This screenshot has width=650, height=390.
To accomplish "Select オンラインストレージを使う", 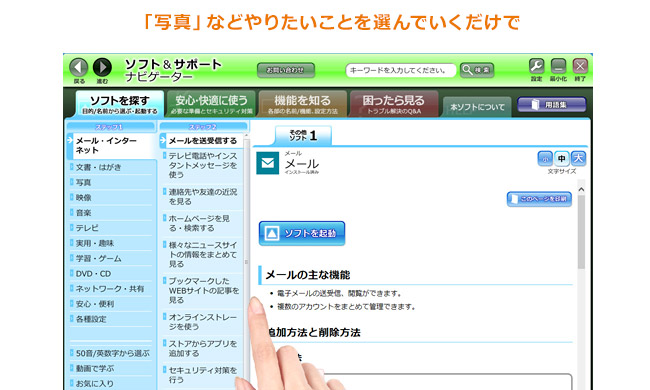I will click(201, 322).
